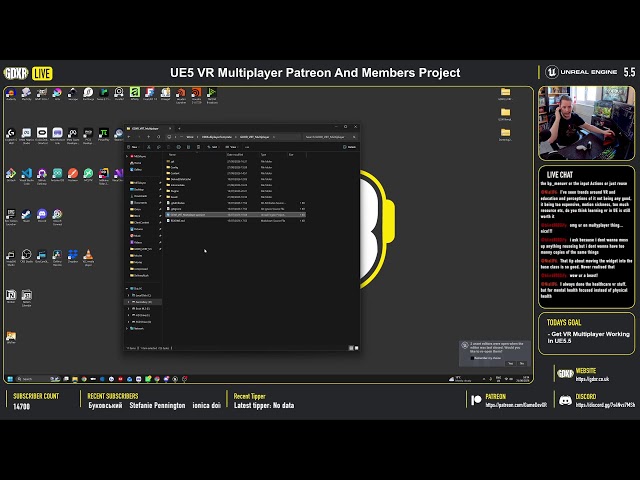Click the Copy icon in Explorer toolbar
This screenshot has height=480, width=640.
pyautogui.click(x=159, y=147)
